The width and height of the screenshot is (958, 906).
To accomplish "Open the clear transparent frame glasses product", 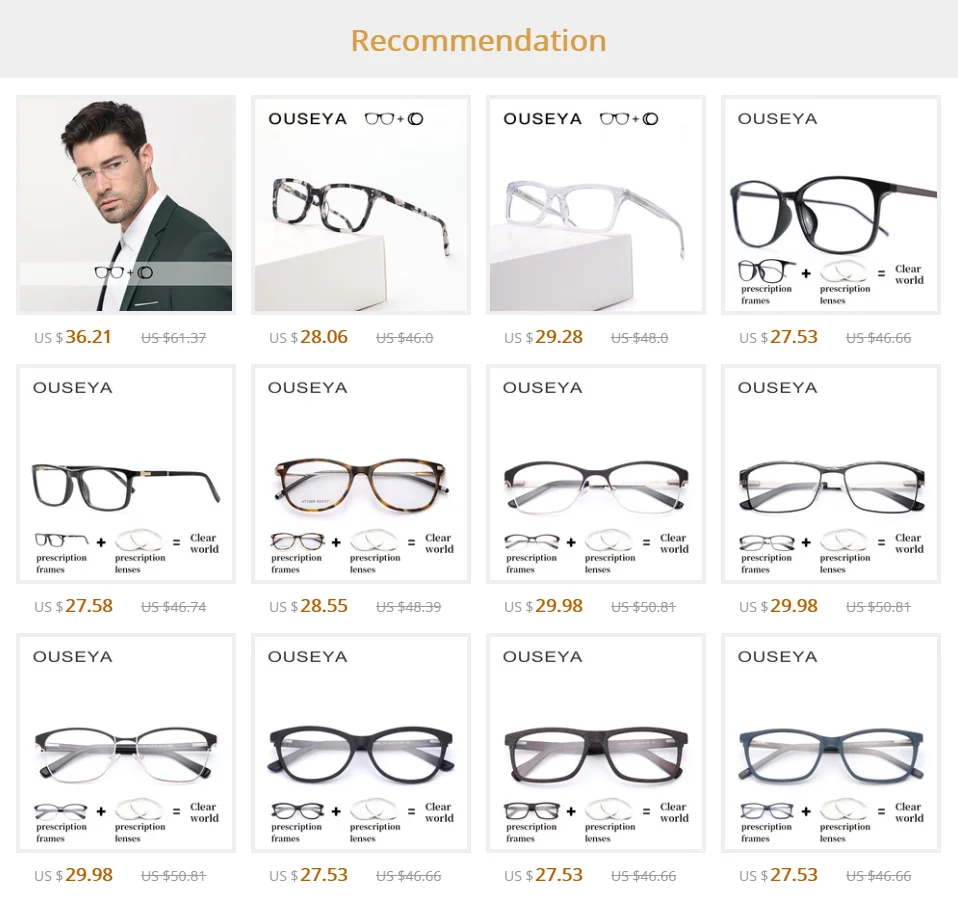I will click(596, 205).
